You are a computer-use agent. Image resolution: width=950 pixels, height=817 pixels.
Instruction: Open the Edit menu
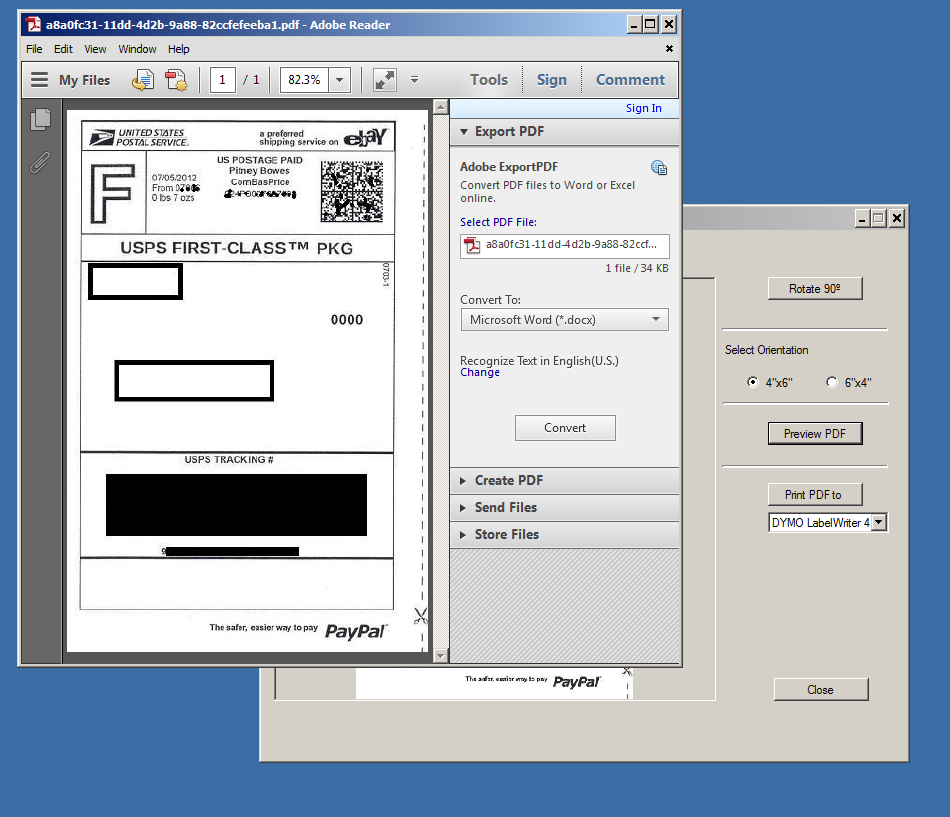(x=63, y=49)
